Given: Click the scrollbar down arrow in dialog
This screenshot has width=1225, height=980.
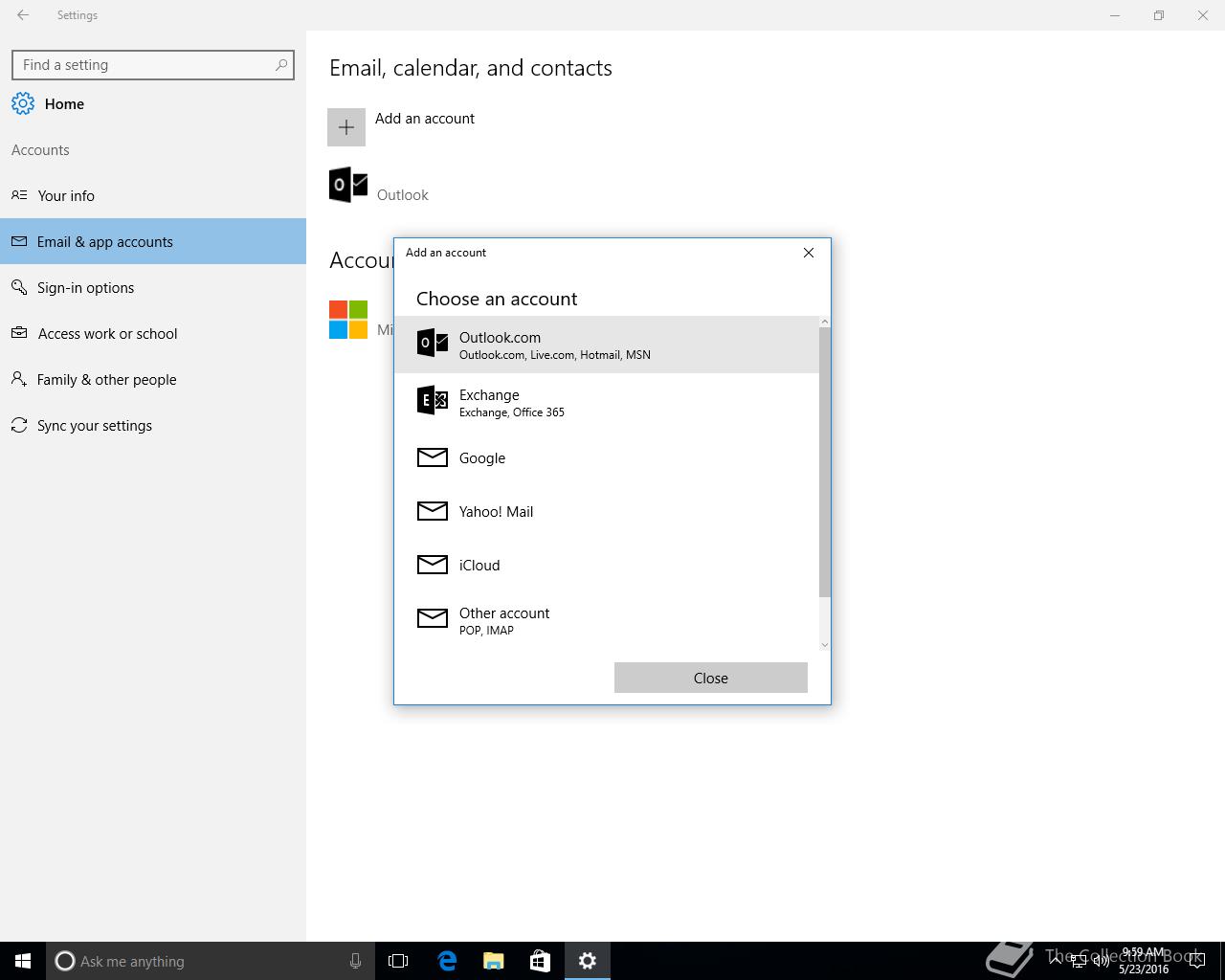Looking at the screenshot, I should tap(825, 644).
